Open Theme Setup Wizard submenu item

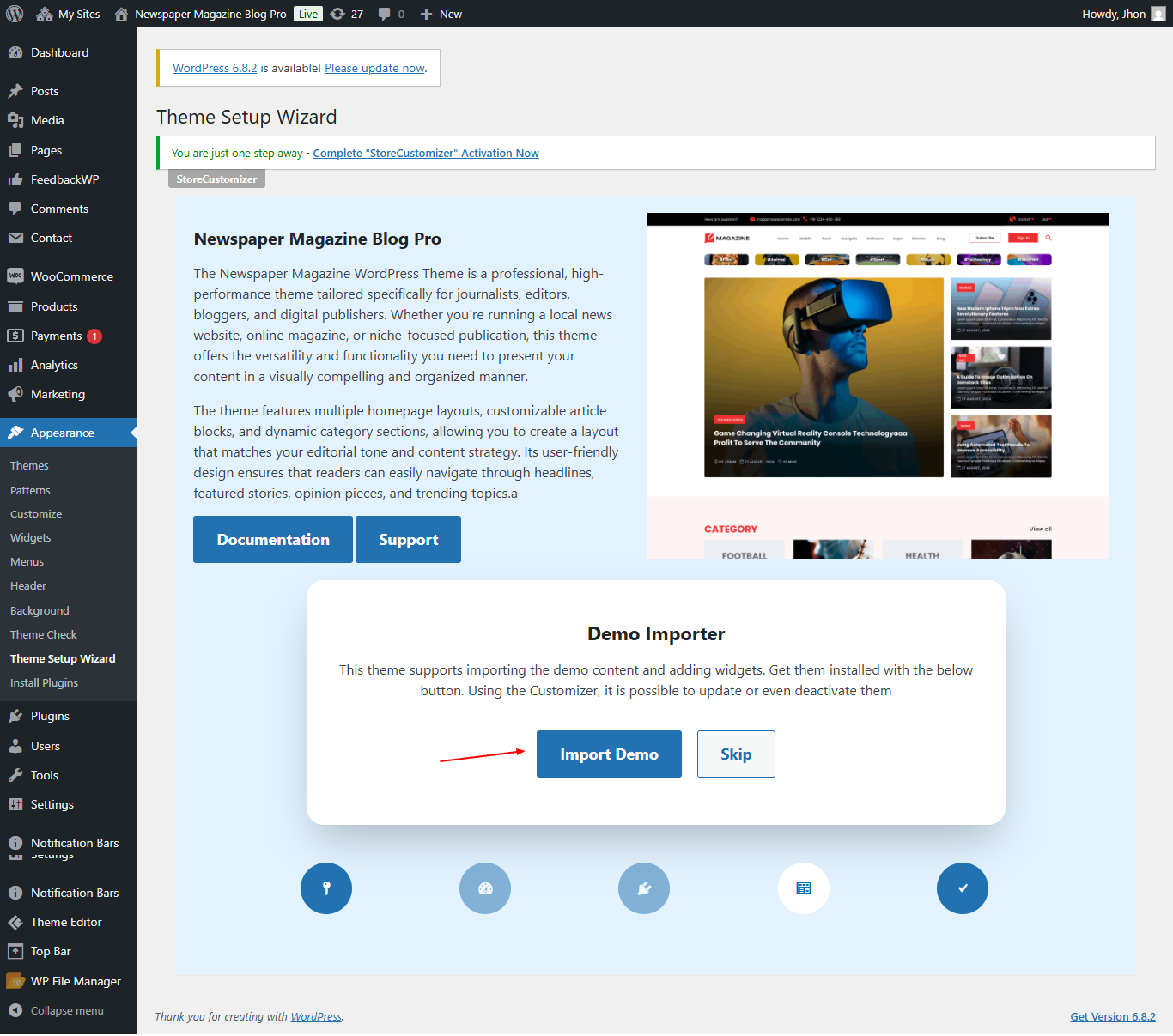[x=63, y=658]
